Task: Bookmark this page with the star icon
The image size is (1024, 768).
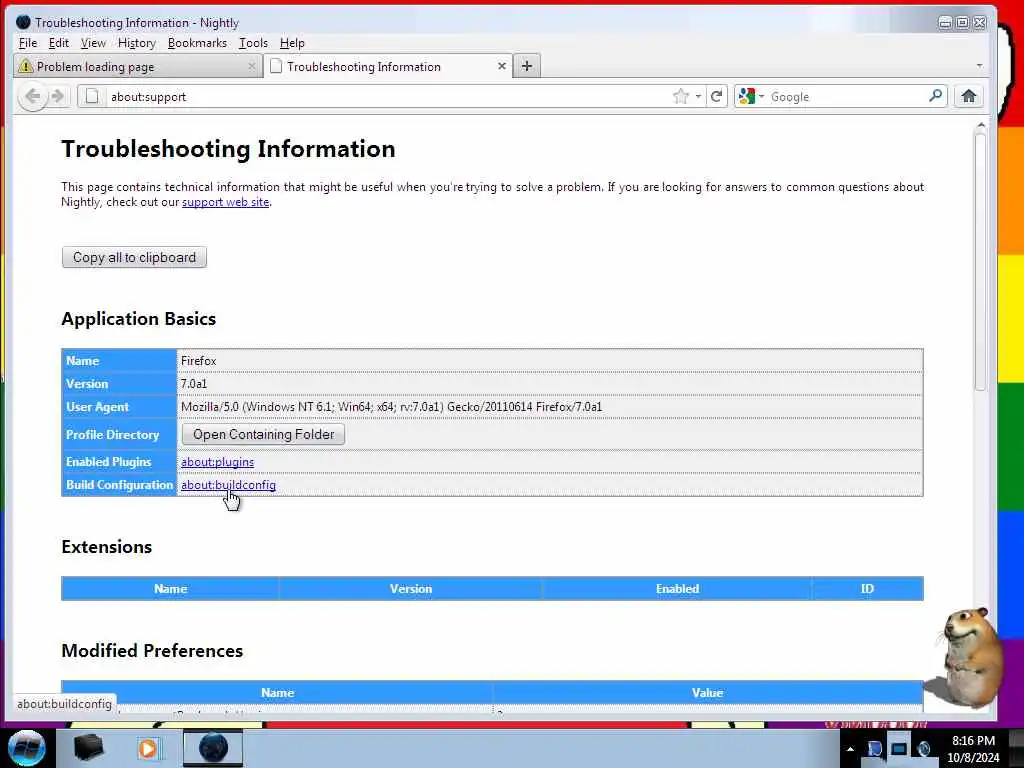Action: (680, 97)
